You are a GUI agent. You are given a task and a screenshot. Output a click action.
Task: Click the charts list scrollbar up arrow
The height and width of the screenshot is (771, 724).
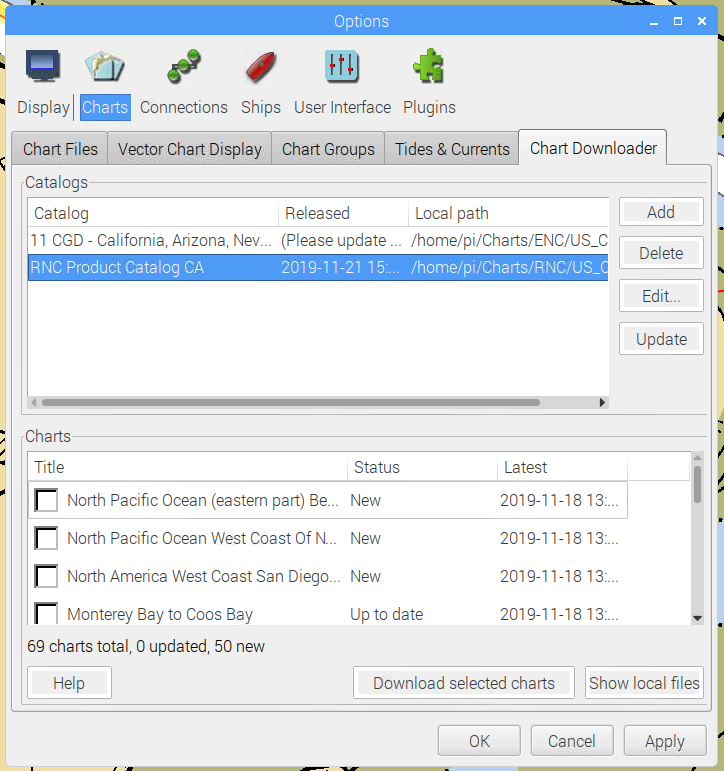(x=697, y=458)
